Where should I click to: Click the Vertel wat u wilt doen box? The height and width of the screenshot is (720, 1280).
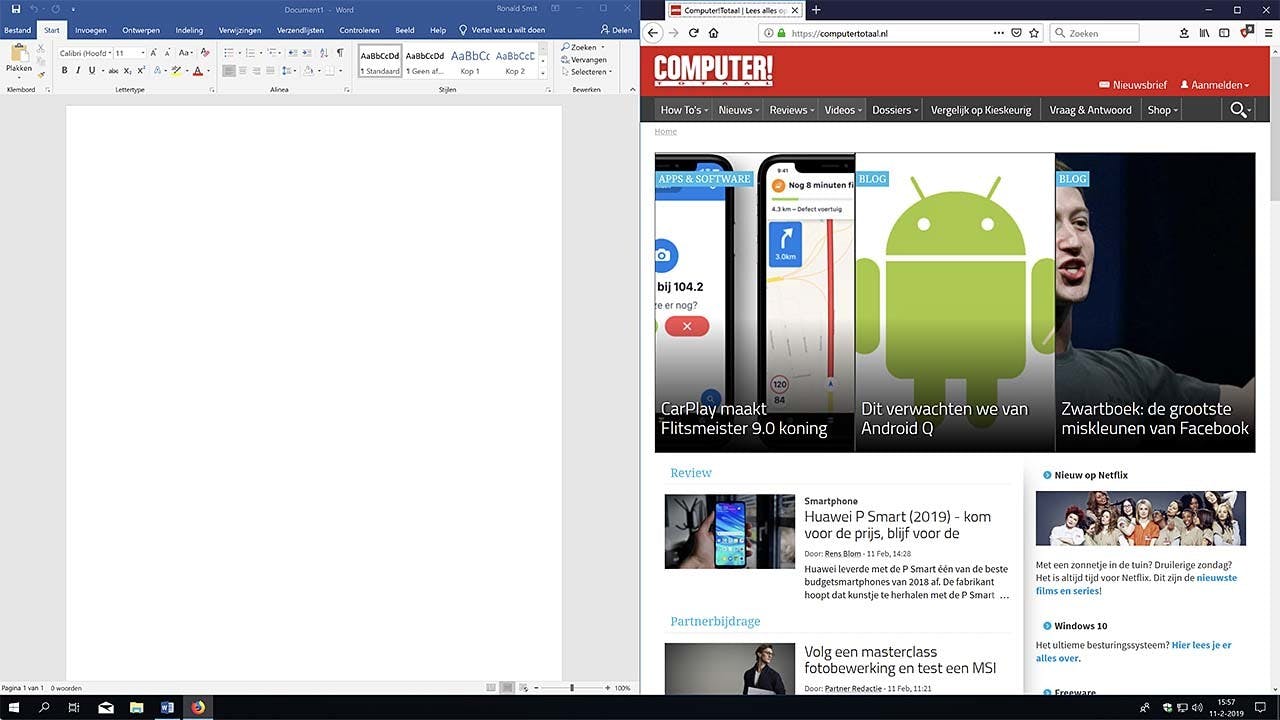(x=502, y=30)
